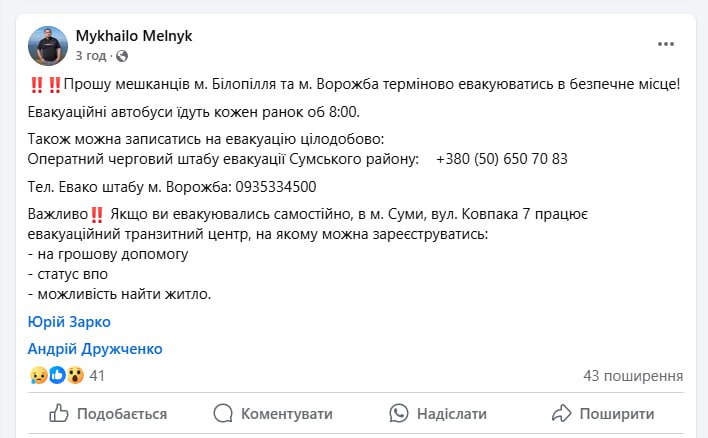Click the thumbs-up icon beside Подобається
The height and width of the screenshot is (438, 708).
pyautogui.click(x=59, y=413)
